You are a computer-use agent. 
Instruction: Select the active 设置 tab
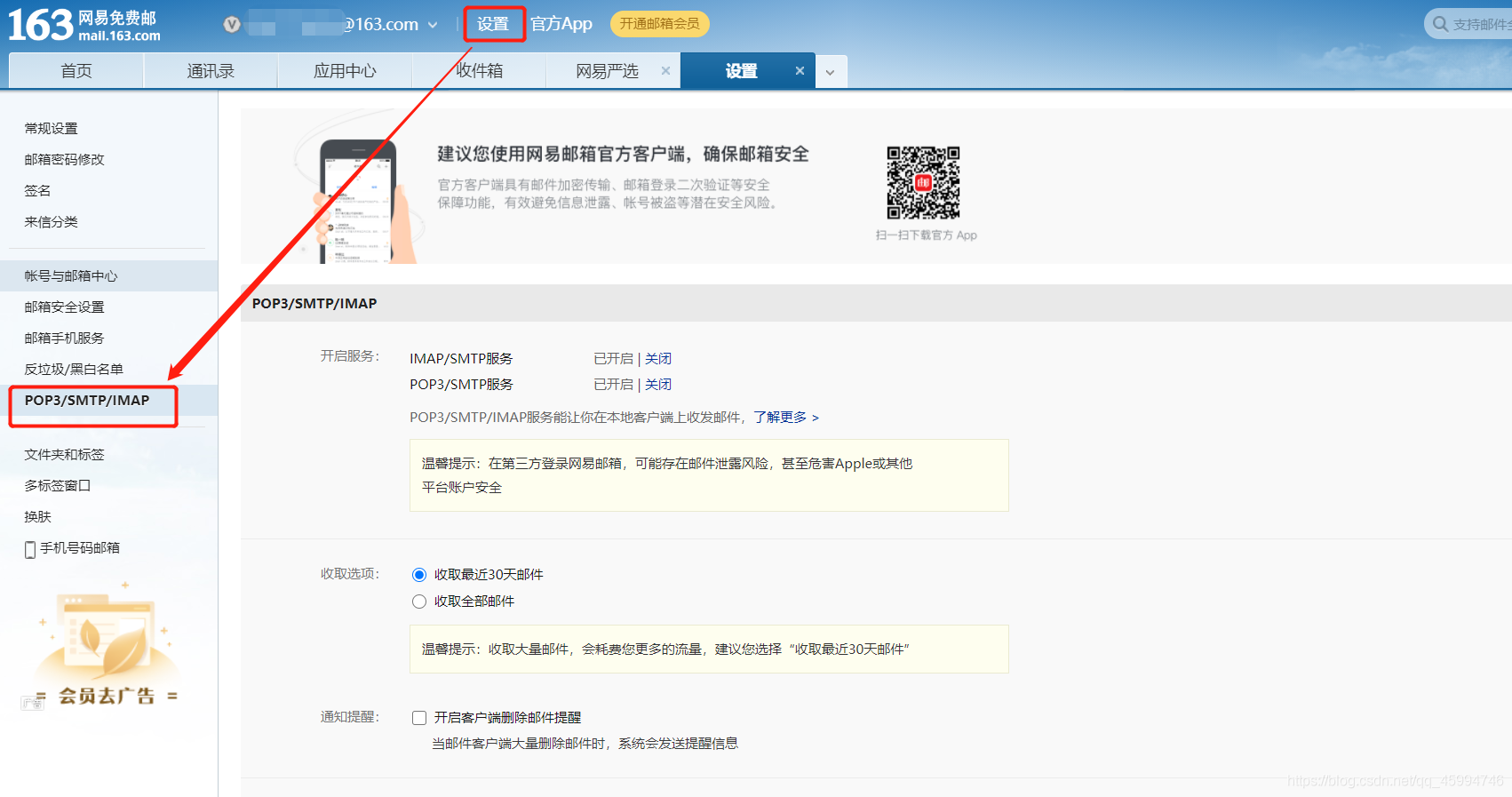point(741,71)
